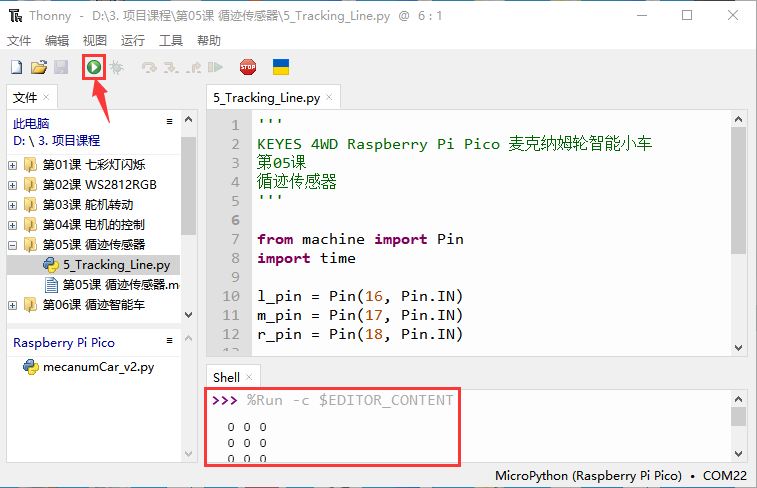Click the Shell scroll up arrow

pyautogui.click(x=738, y=399)
